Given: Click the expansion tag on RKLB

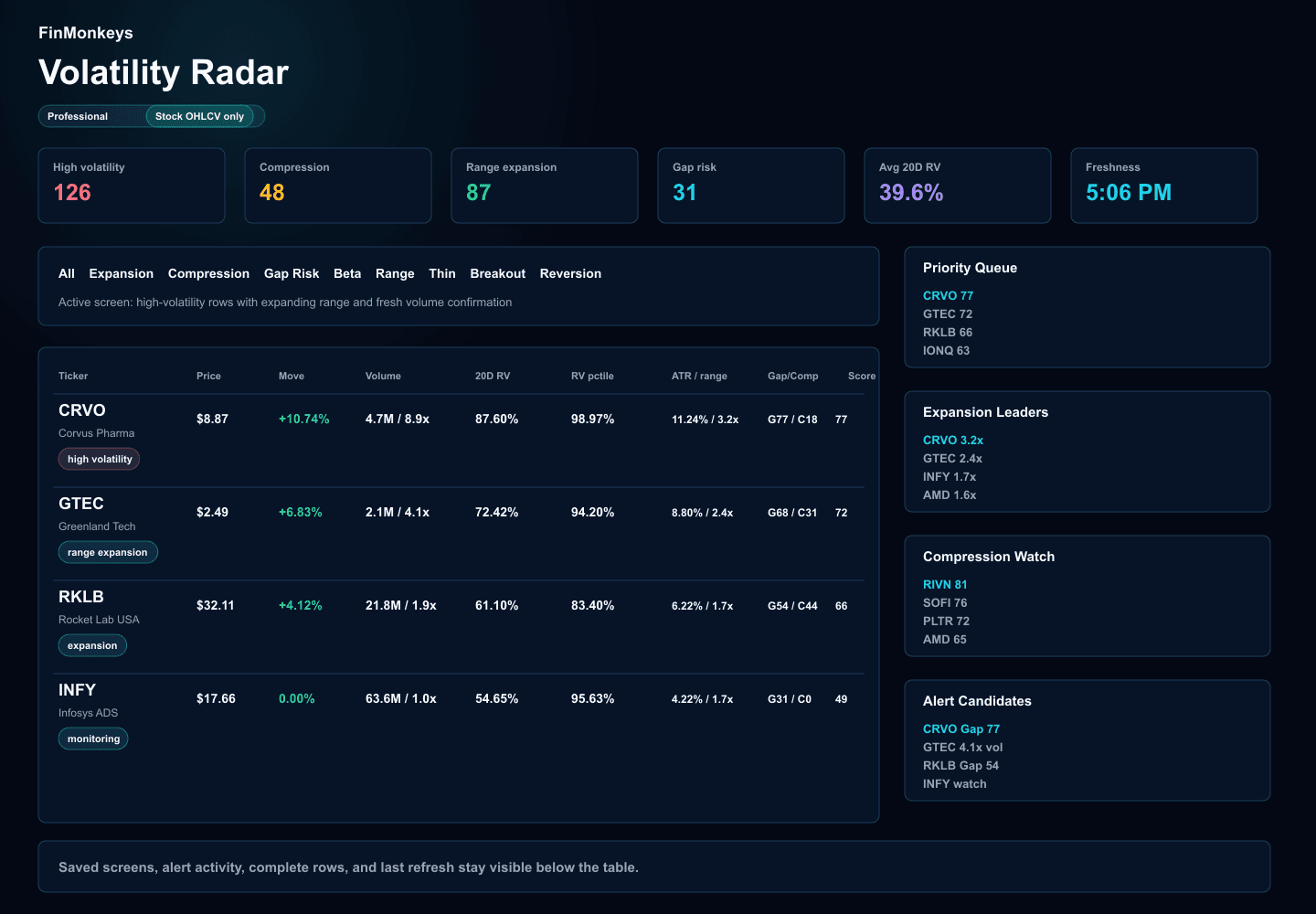Looking at the screenshot, I should pos(92,645).
